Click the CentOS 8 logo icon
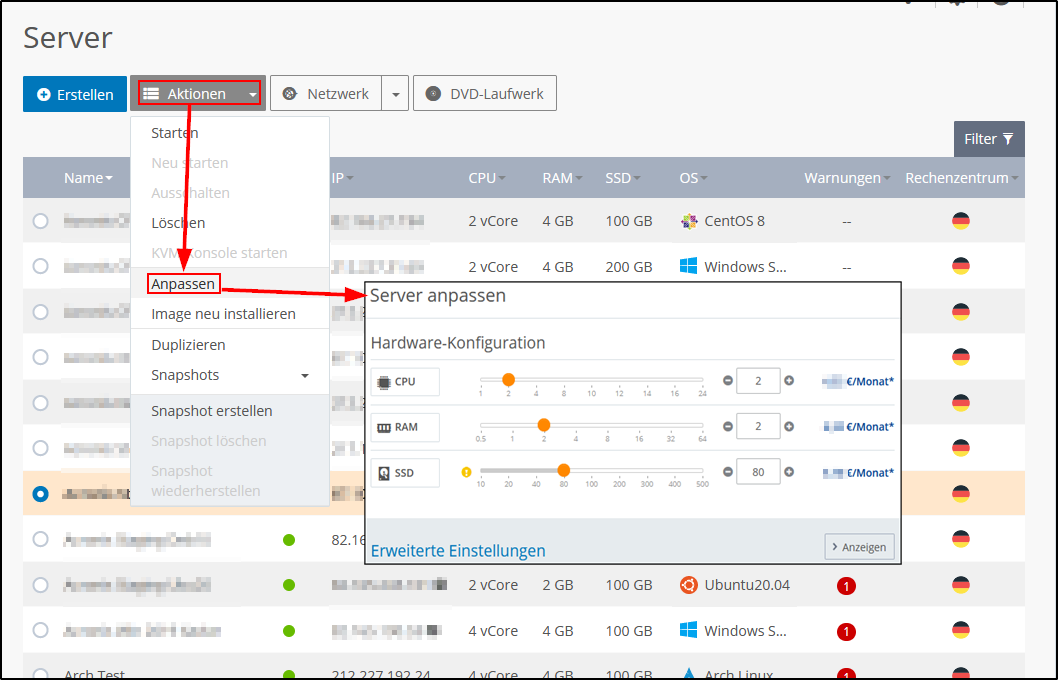 pyautogui.click(x=687, y=220)
